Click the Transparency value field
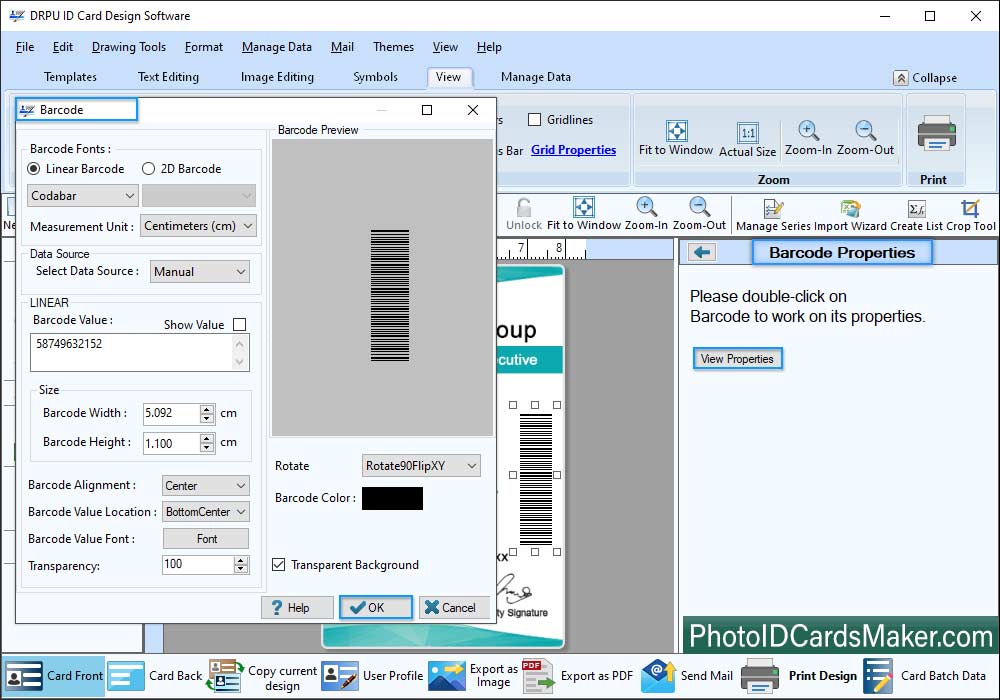Viewport: 1000px width, 700px height. pyautogui.click(x=198, y=564)
